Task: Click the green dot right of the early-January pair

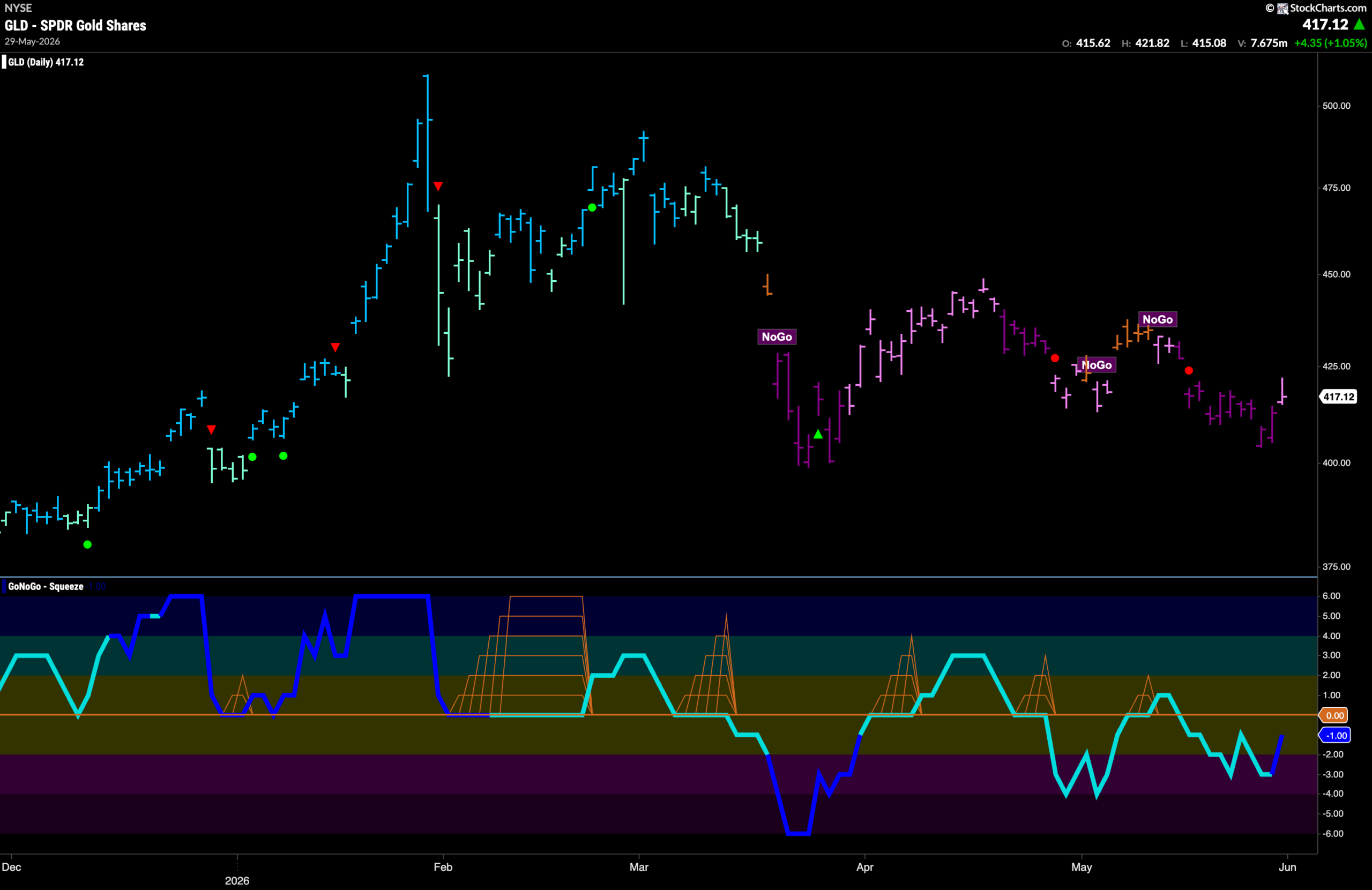Action: pyautogui.click(x=283, y=456)
